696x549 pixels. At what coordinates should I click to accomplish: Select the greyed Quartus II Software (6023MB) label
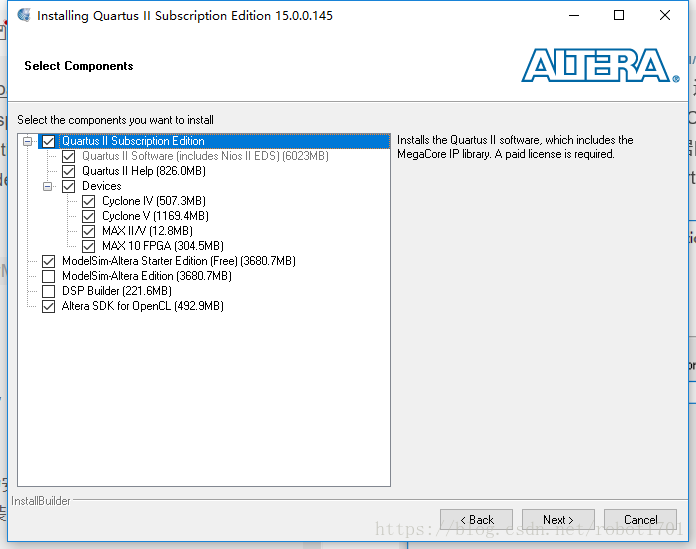pyautogui.click(x=206, y=156)
